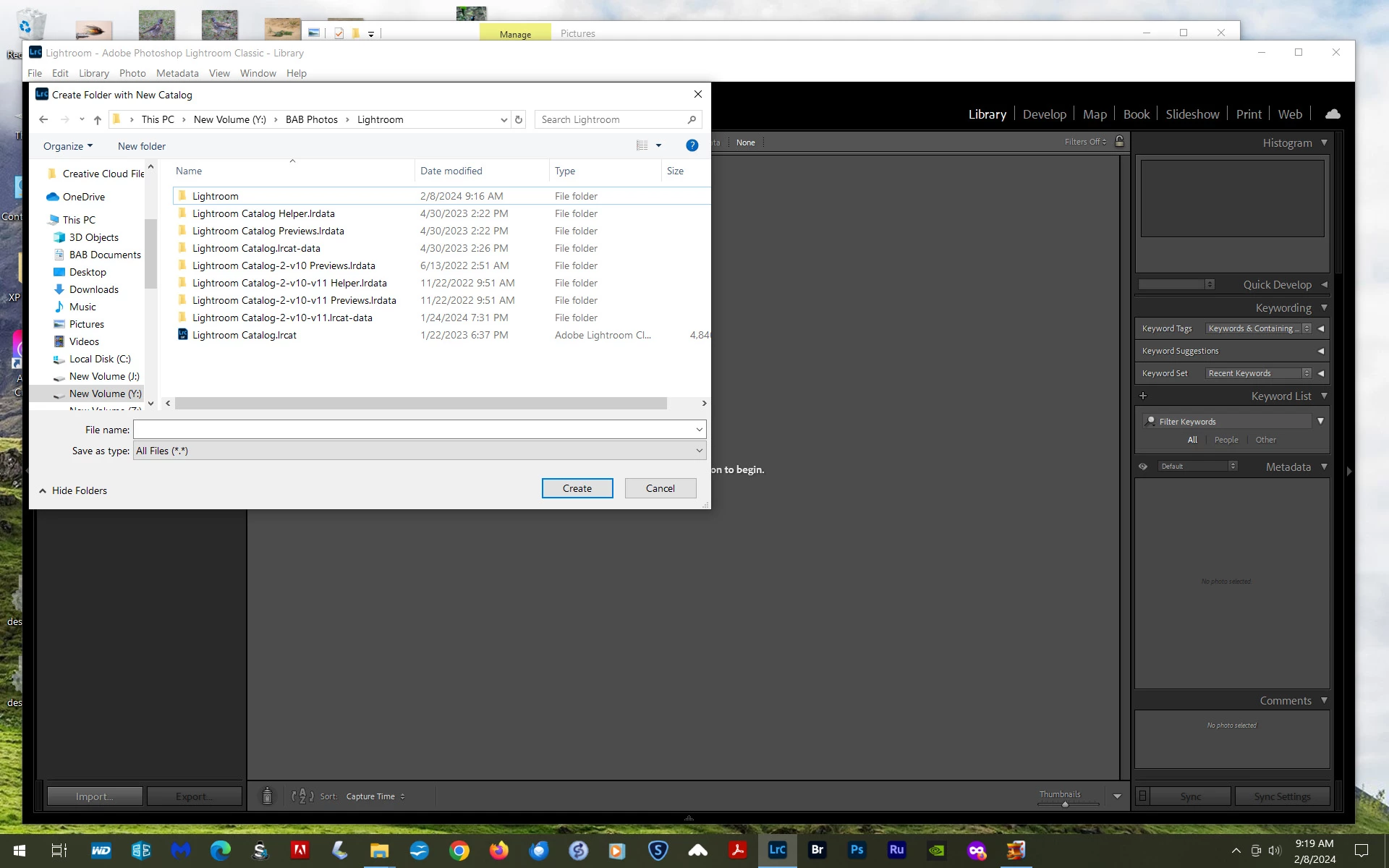Open Photoshop from the taskbar
The width and height of the screenshot is (1389, 868).
857,850
